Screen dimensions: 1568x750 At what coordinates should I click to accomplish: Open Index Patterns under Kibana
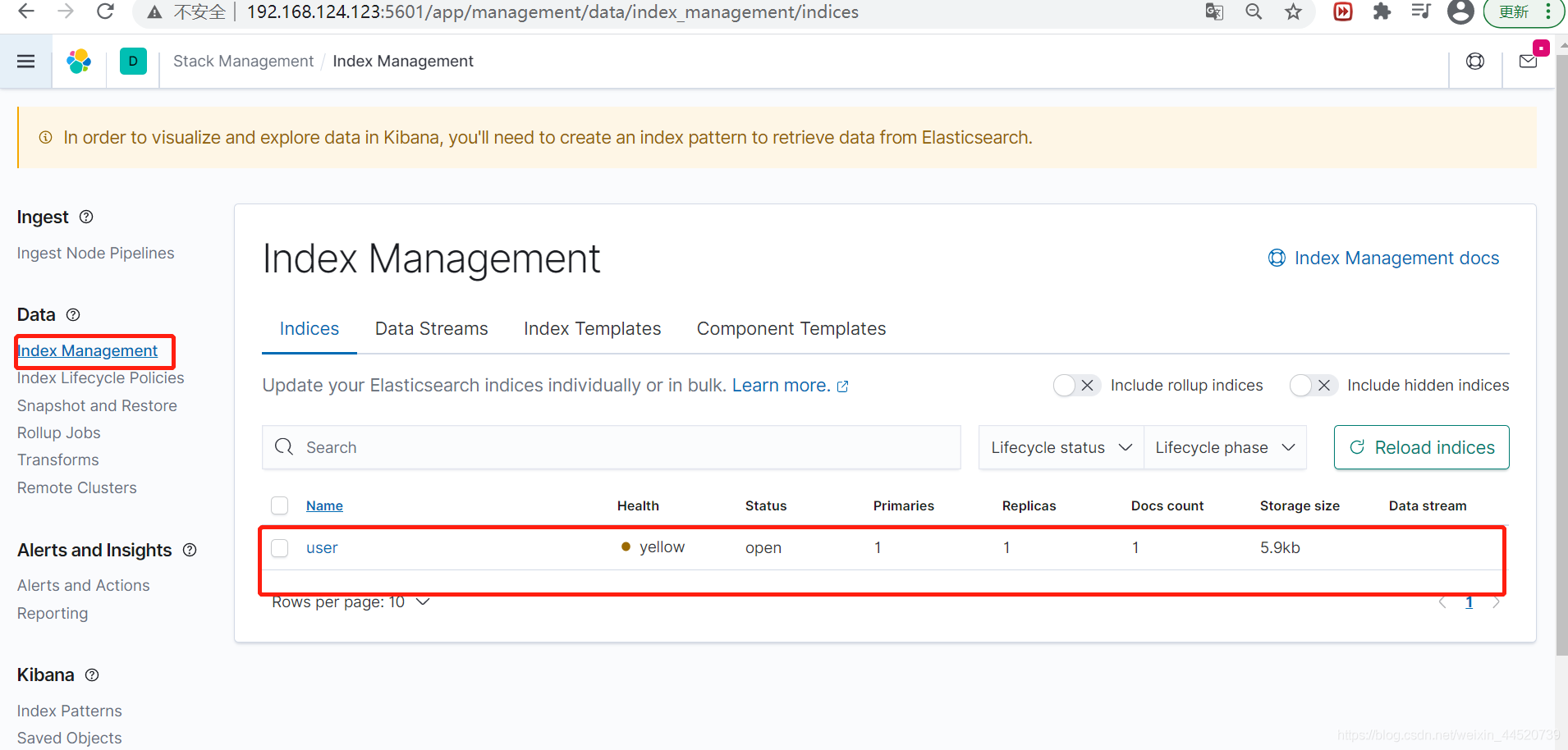(69, 711)
